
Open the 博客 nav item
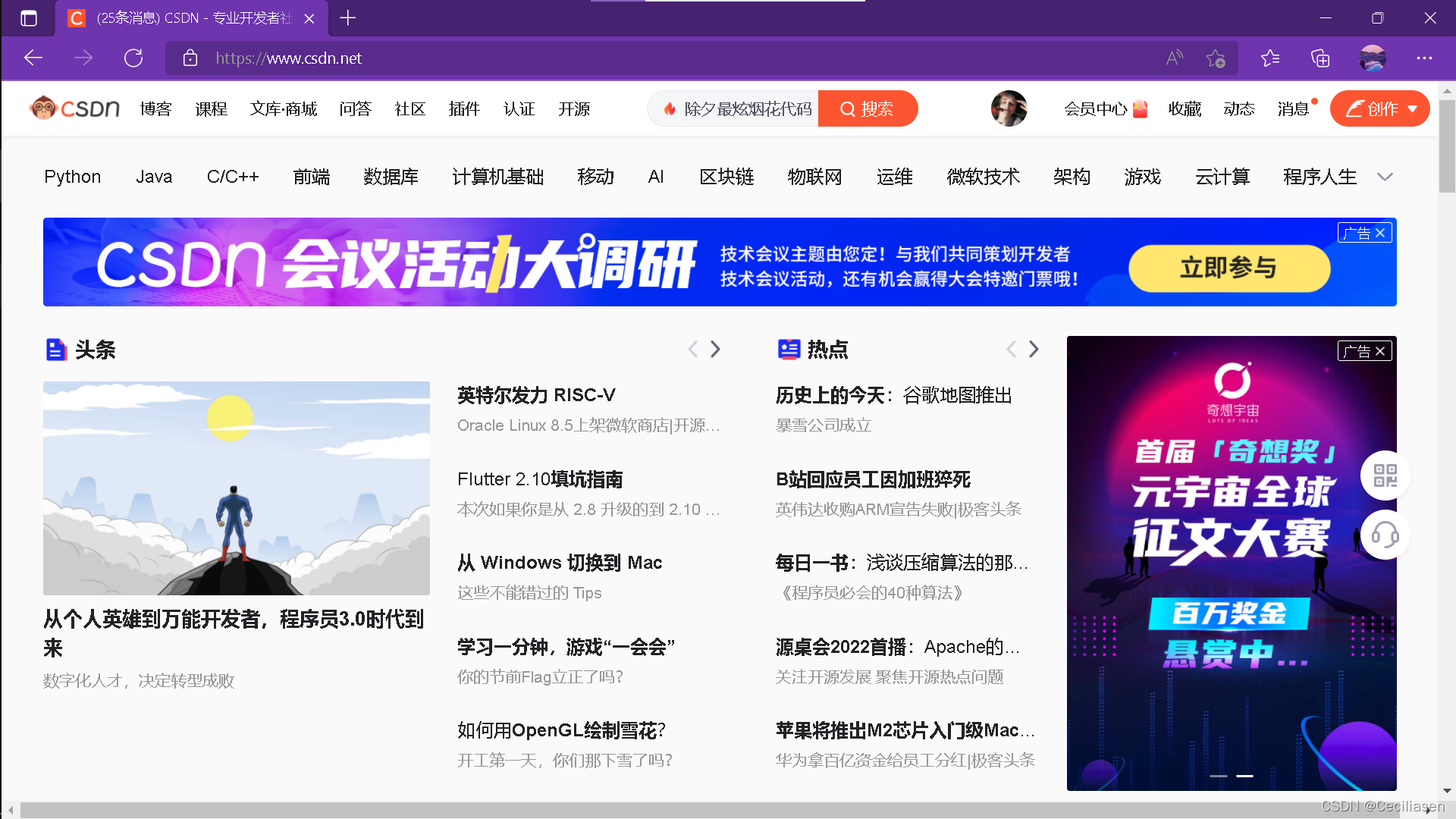click(x=156, y=108)
